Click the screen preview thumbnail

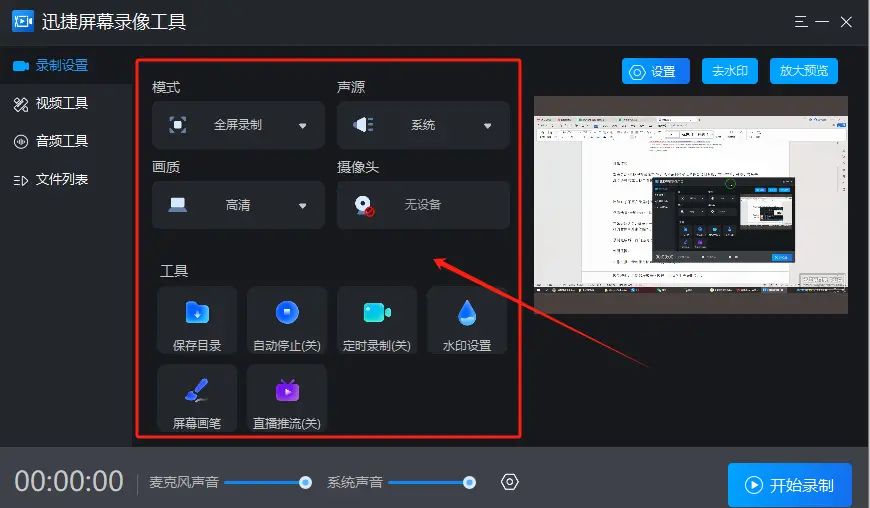pyautogui.click(x=690, y=205)
